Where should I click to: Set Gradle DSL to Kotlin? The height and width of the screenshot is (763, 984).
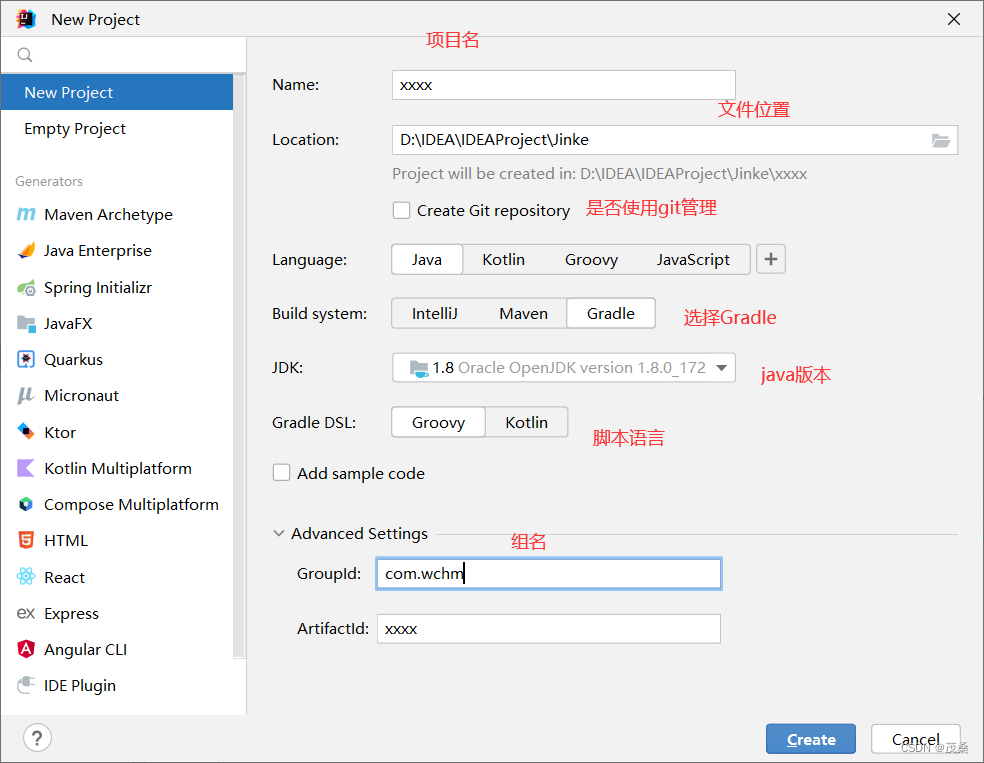(x=527, y=422)
